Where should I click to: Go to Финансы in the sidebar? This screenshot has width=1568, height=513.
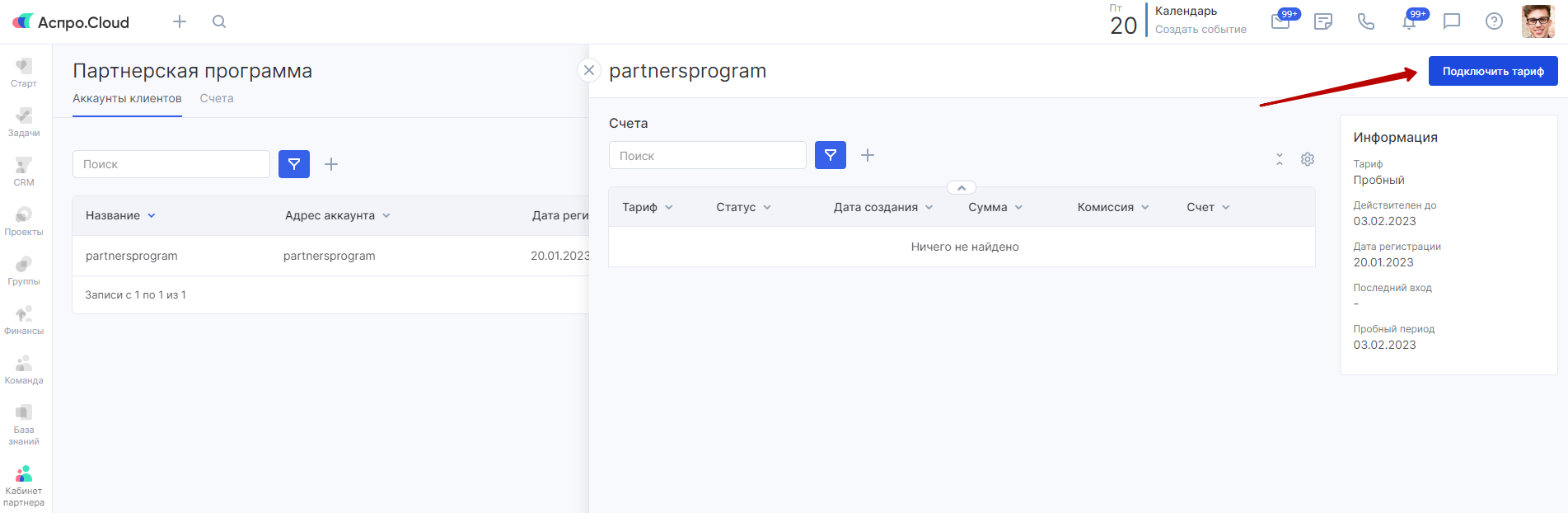(x=24, y=320)
